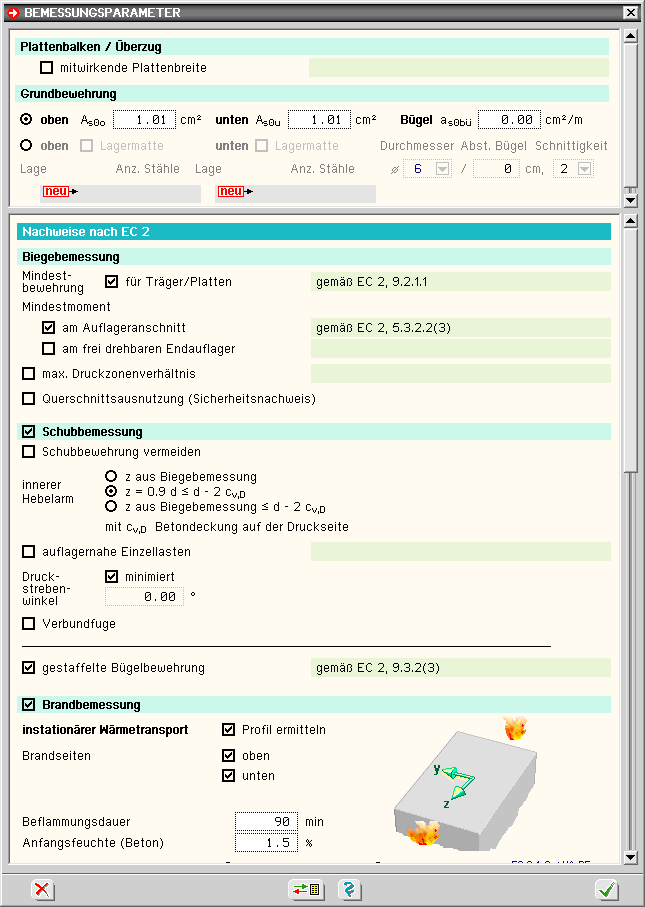This screenshot has height=907, width=645.
Task: Click the first 'neu' layer icon
Action: (60, 192)
